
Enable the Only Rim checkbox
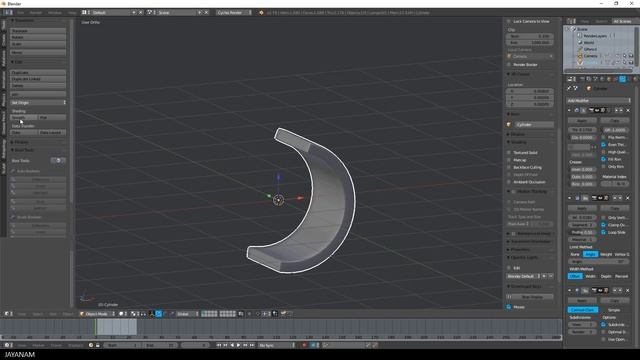tap(604, 167)
